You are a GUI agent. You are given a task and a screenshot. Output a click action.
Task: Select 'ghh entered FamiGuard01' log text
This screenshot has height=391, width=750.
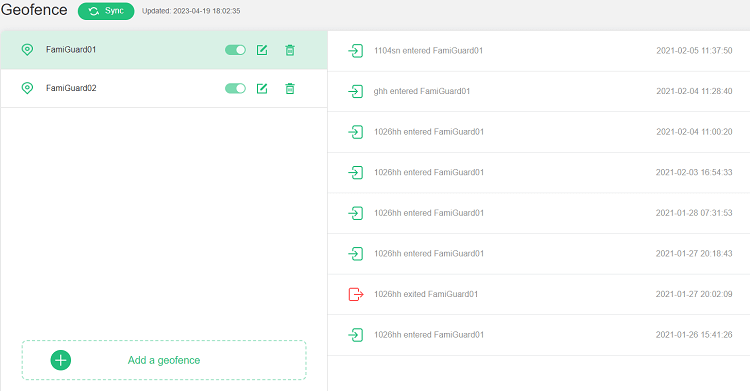[421, 91]
